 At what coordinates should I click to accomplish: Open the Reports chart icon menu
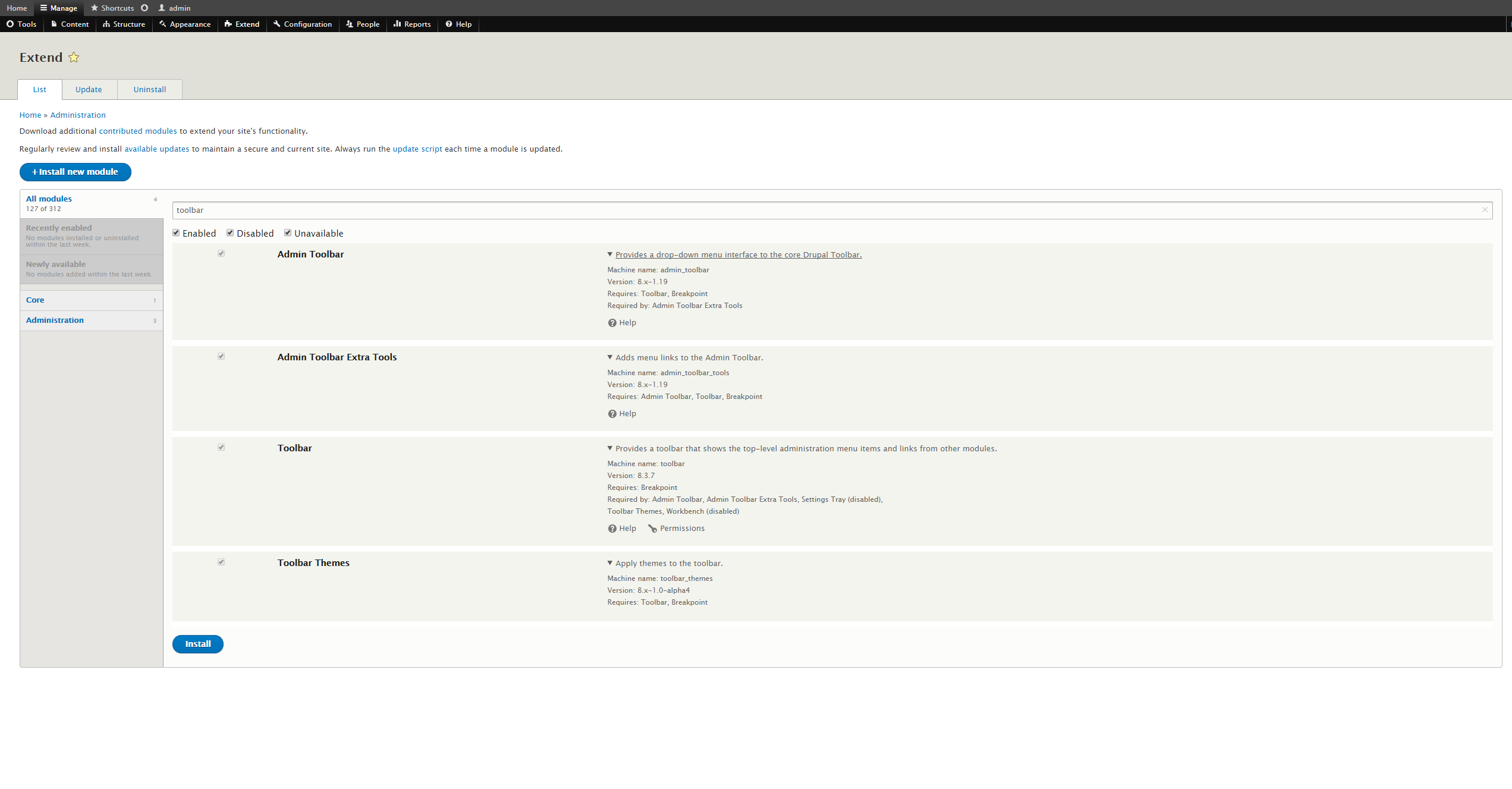pyautogui.click(x=397, y=24)
